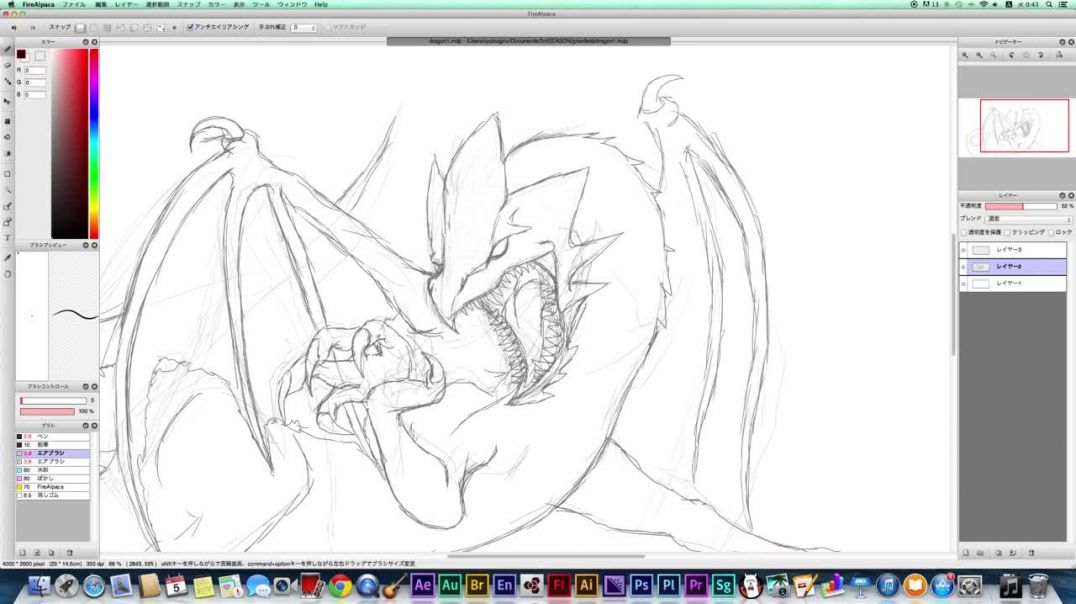Open the Help menu
This screenshot has height=604, width=1076.
(320, 4)
